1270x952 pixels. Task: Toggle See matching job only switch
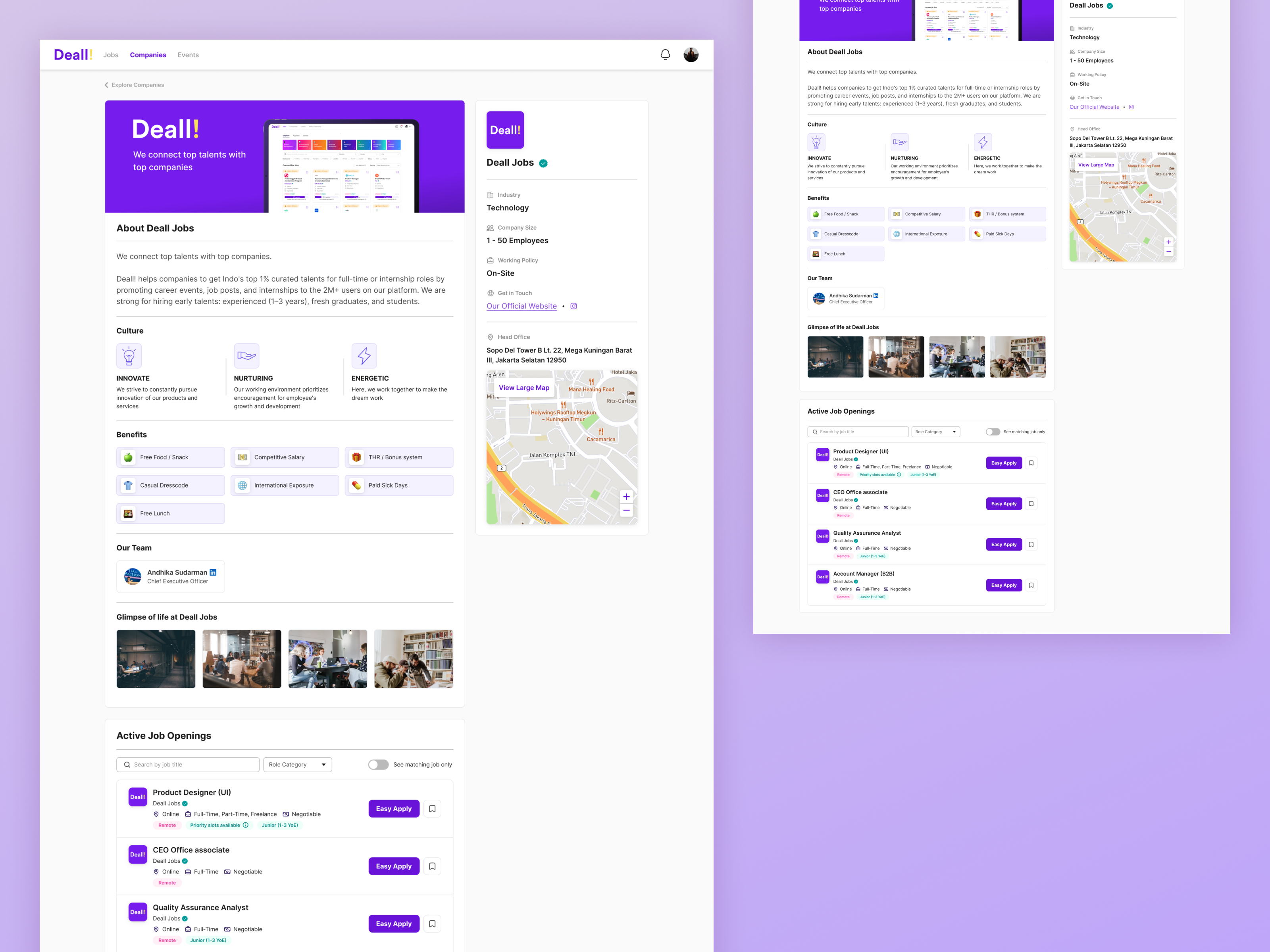point(378,764)
